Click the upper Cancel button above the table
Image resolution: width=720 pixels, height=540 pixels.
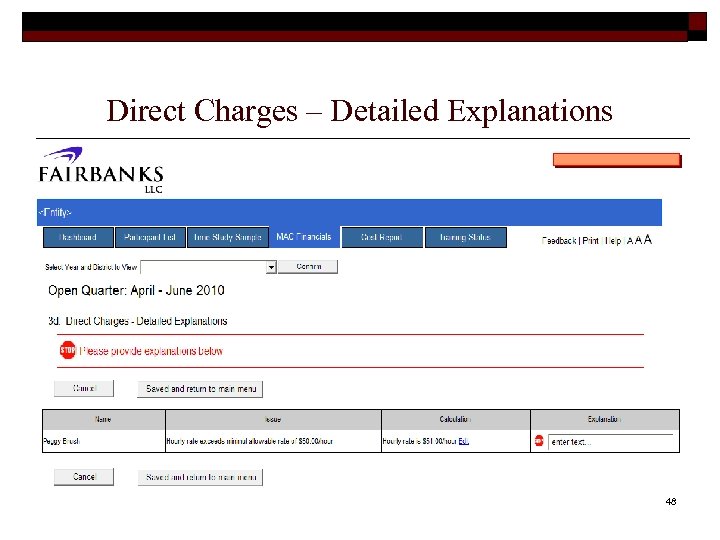pos(84,388)
